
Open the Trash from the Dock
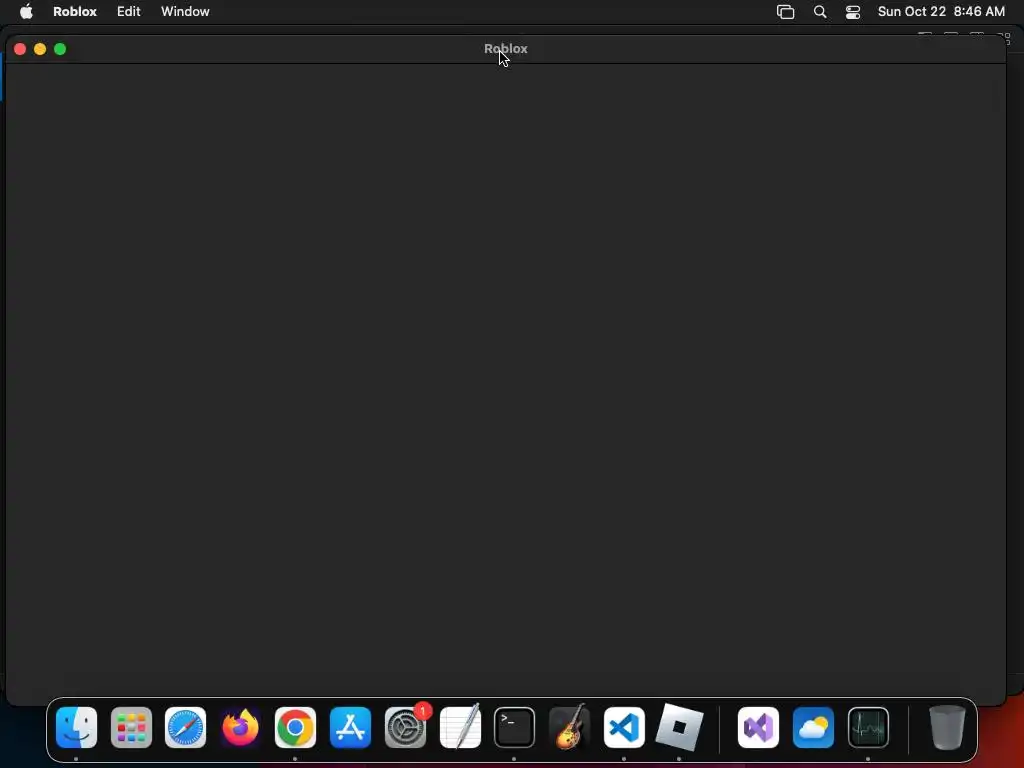[x=947, y=727]
